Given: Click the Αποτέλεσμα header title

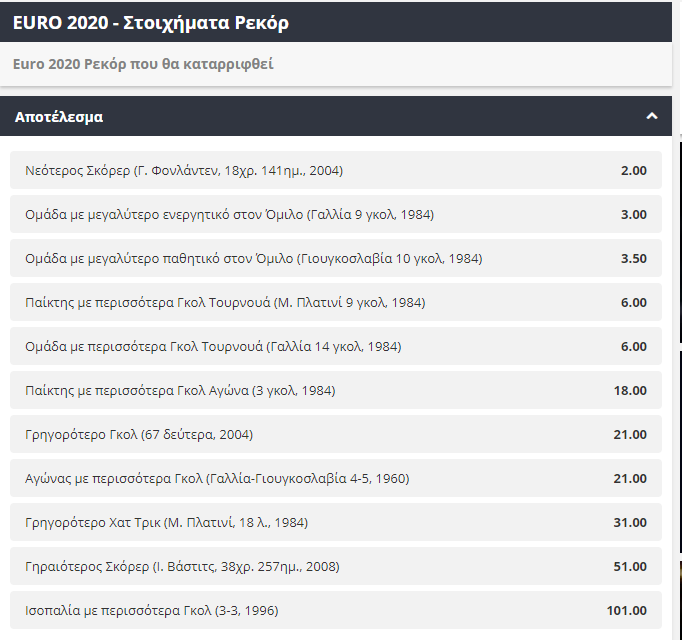Looking at the screenshot, I should (x=59, y=117).
